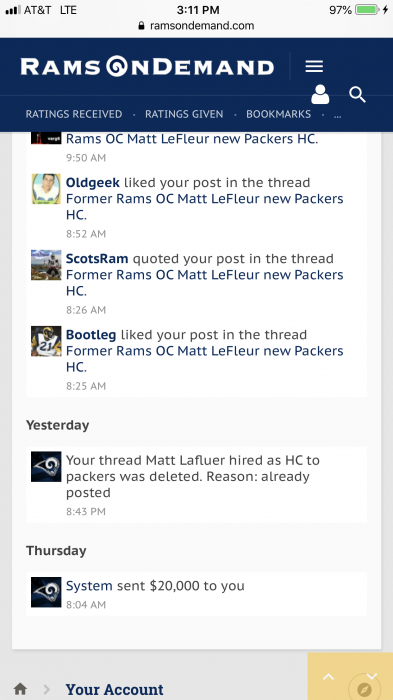Open the Bootleg user profile link
The image size is (393, 700).
pyautogui.click(x=91, y=335)
